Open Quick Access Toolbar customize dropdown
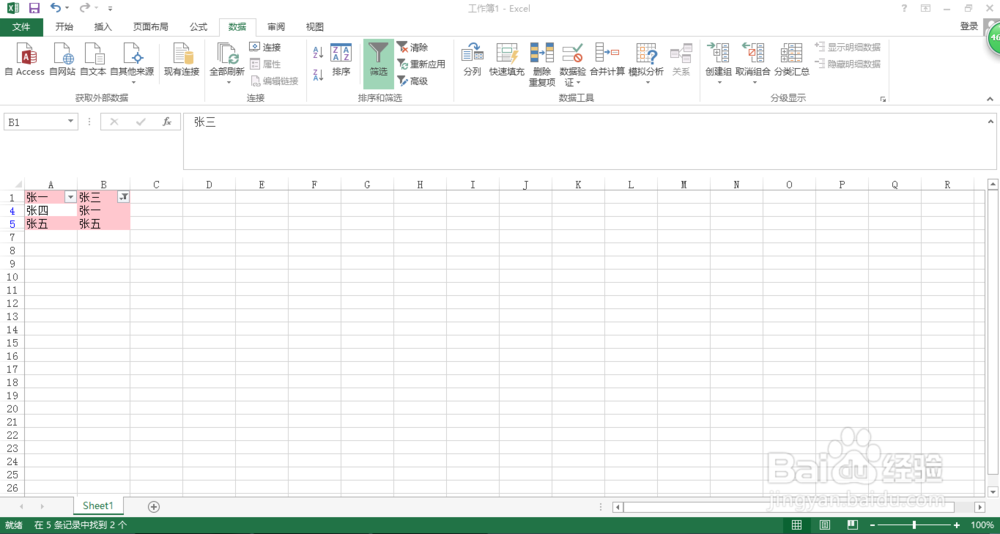Screen dimensions: 1000x534 point(111,9)
